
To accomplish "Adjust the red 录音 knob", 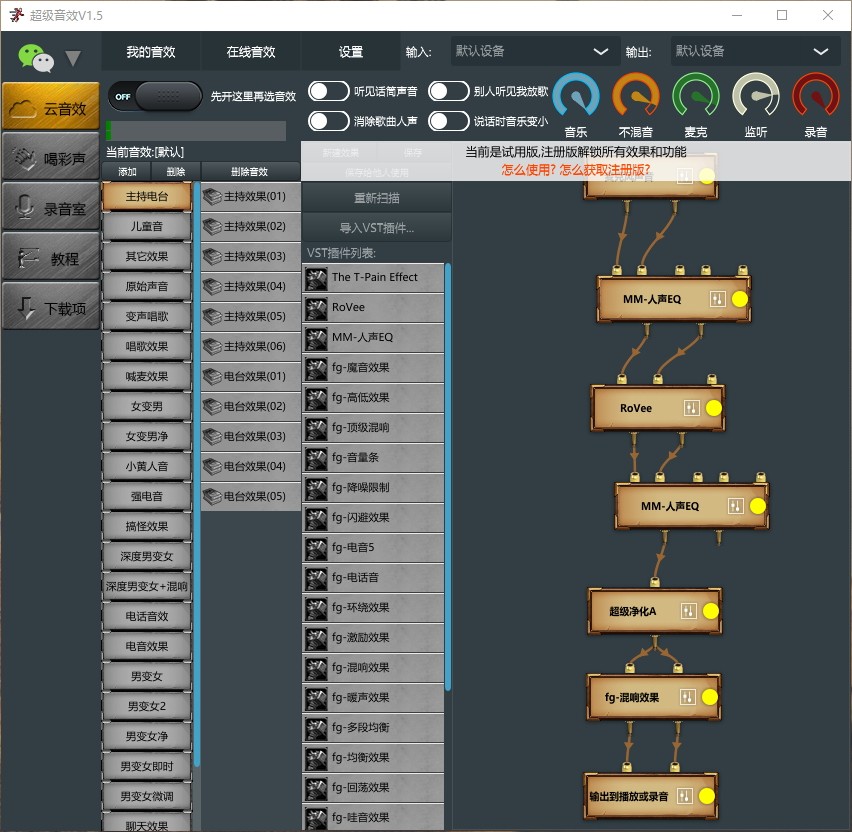I will 815,97.
